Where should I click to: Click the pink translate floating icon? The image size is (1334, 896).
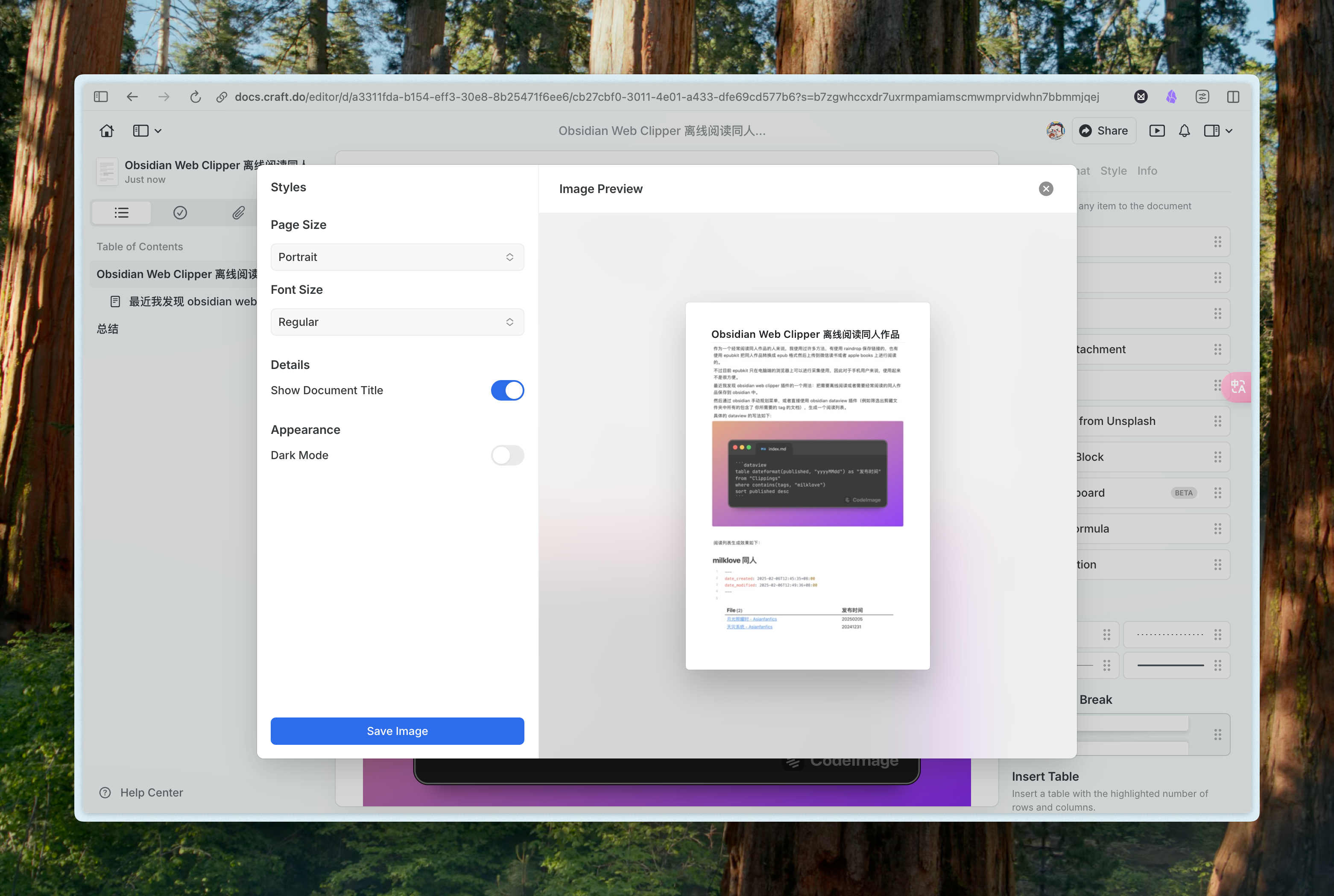1237,387
